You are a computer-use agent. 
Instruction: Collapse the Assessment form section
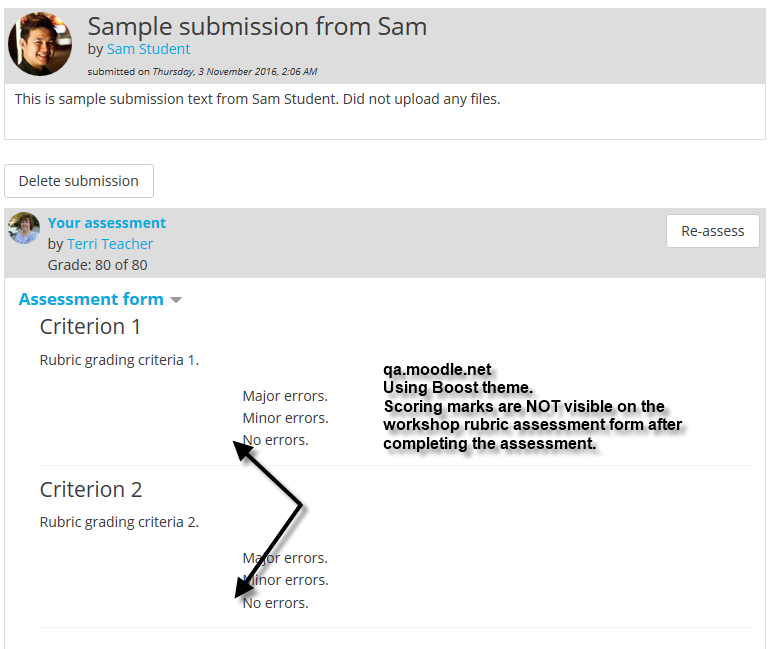pos(91,299)
